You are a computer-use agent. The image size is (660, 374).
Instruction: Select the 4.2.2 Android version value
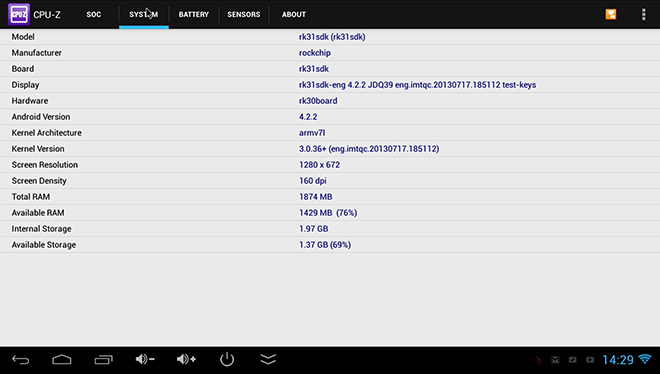tap(308, 117)
